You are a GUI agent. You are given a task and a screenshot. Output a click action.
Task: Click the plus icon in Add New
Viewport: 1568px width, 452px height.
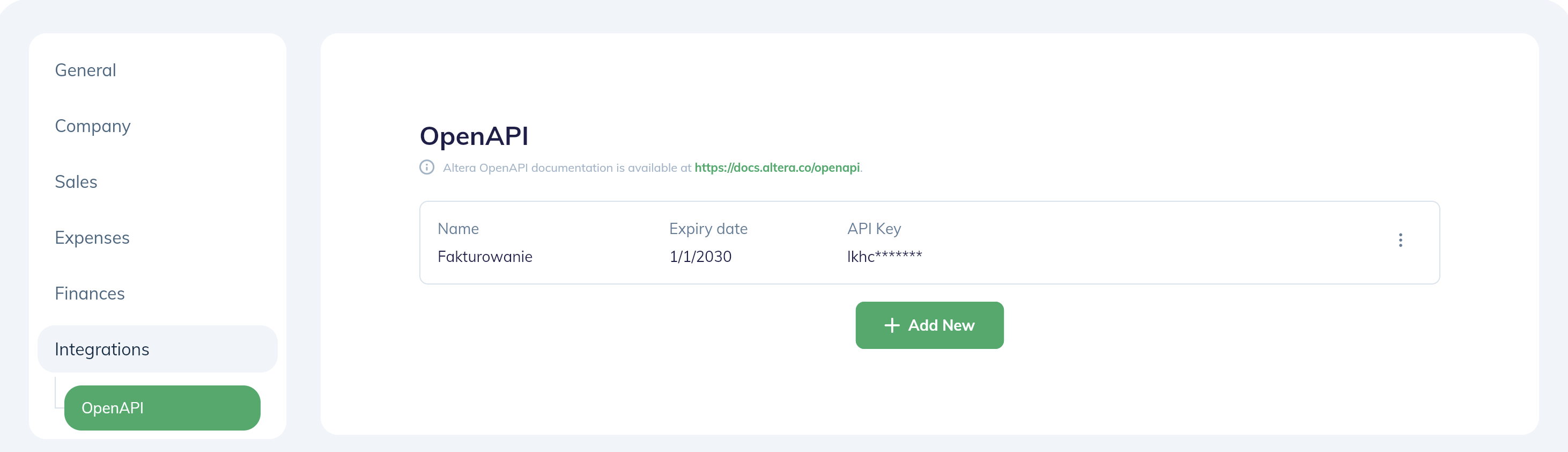(x=892, y=325)
